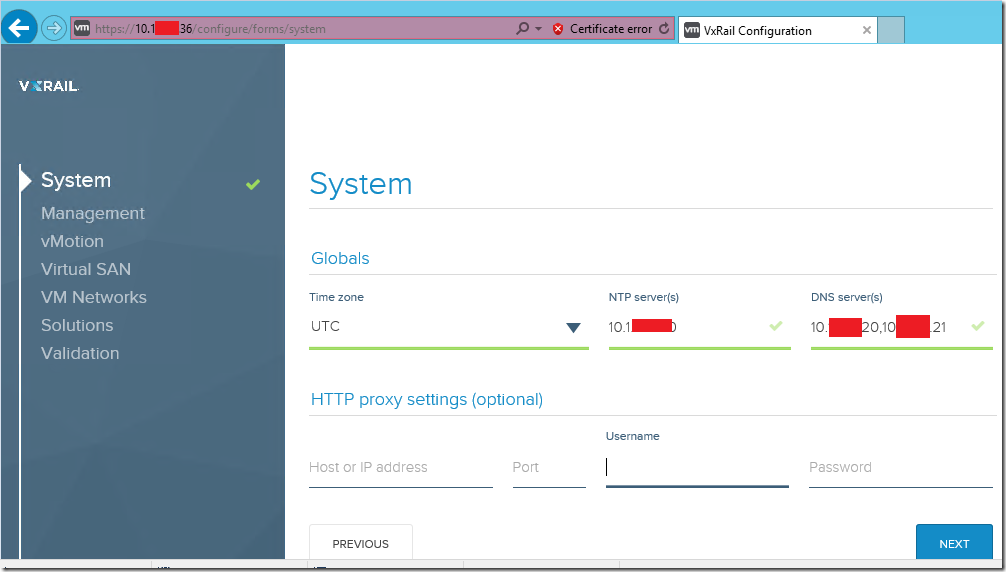Viewport: 1006px width, 572px height.
Task: Click the DNS server valid checkmark
Action: click(x=978, y=326)
